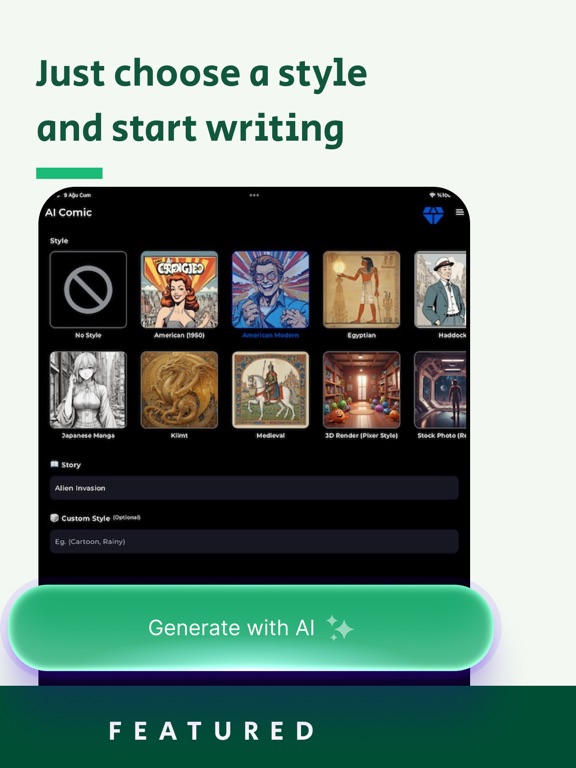Open the hamburger menu icon
This screenshot has height=768, width=576.
[x=459, y=212]
